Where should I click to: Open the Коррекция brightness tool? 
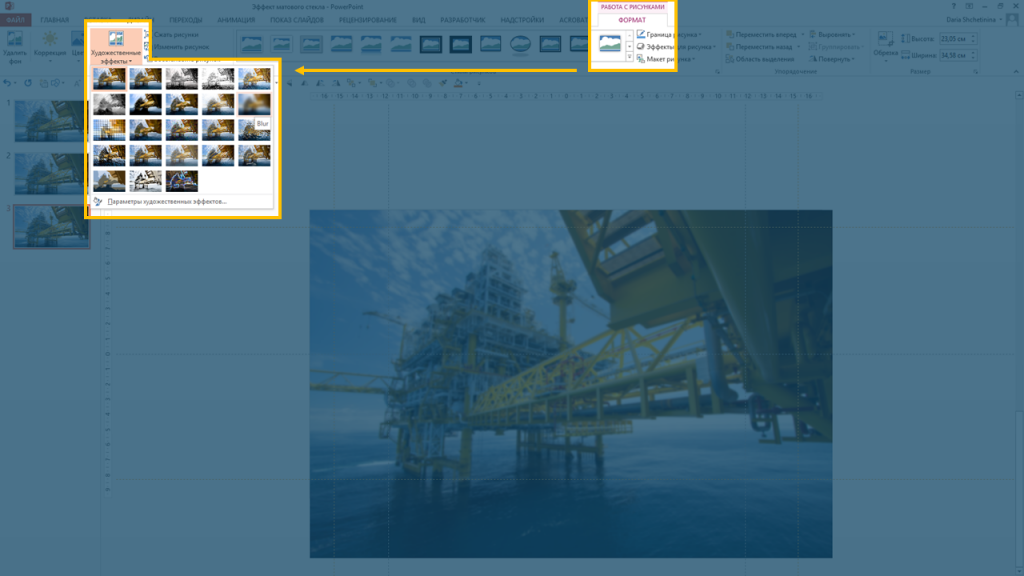coord(49,44)
